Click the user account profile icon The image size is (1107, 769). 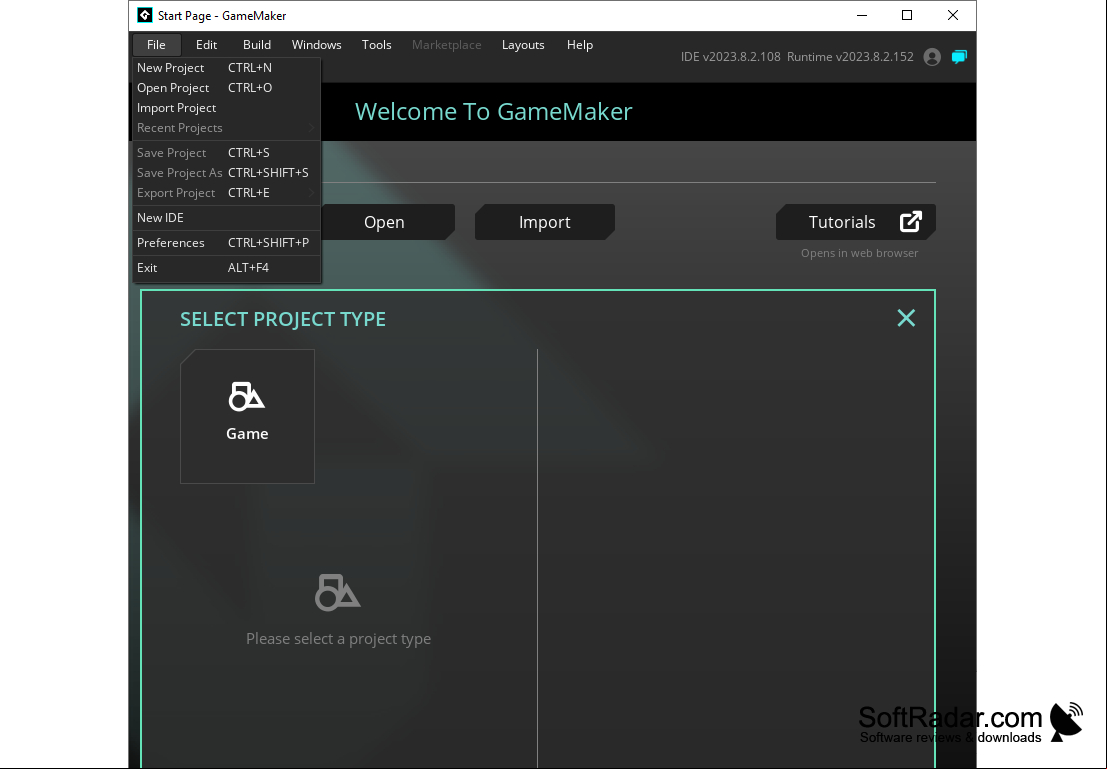tap(932, 57)
